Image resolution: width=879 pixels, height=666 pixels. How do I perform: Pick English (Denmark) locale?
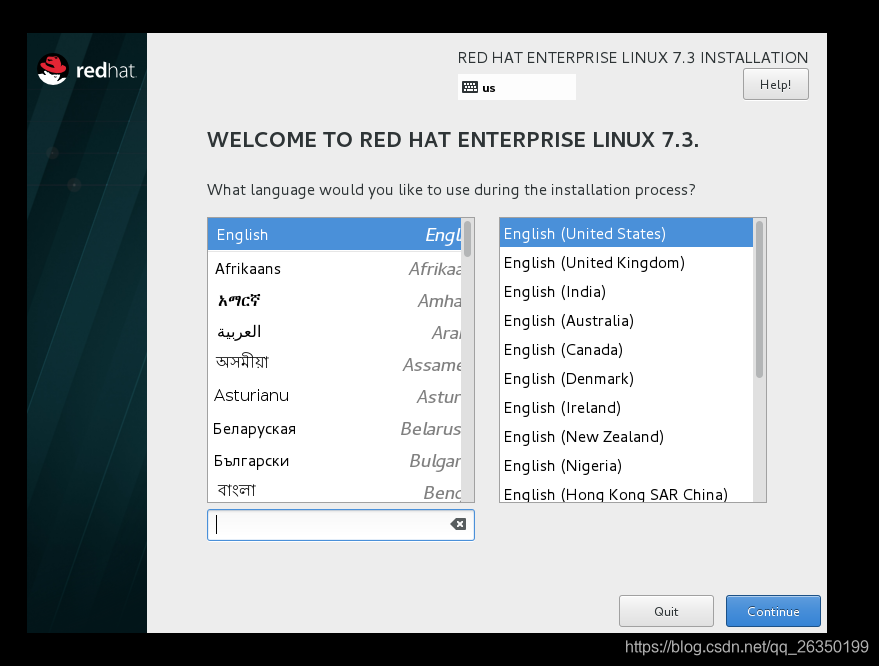(626, 379)
